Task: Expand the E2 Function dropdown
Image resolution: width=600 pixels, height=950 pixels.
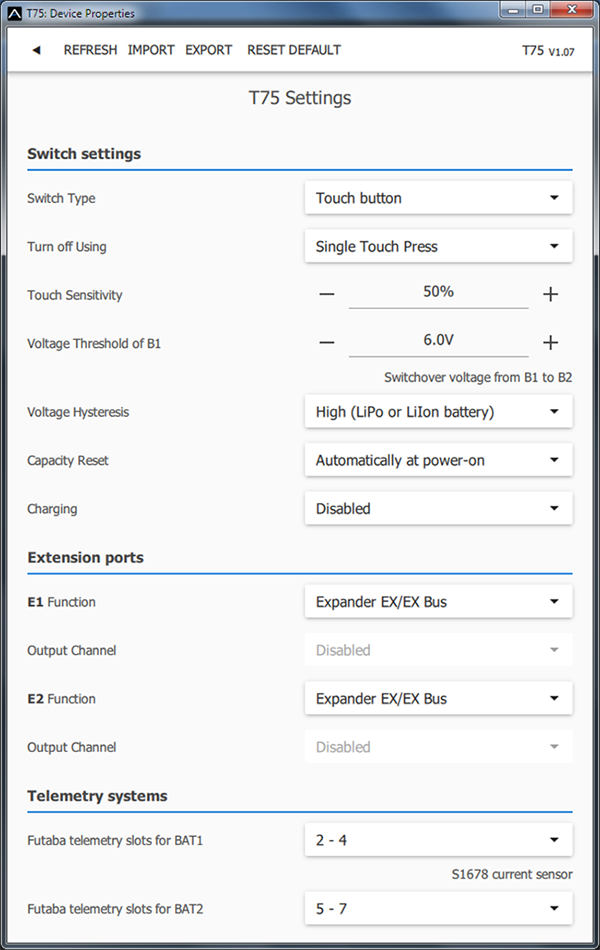Action: (x=438, y=699)
